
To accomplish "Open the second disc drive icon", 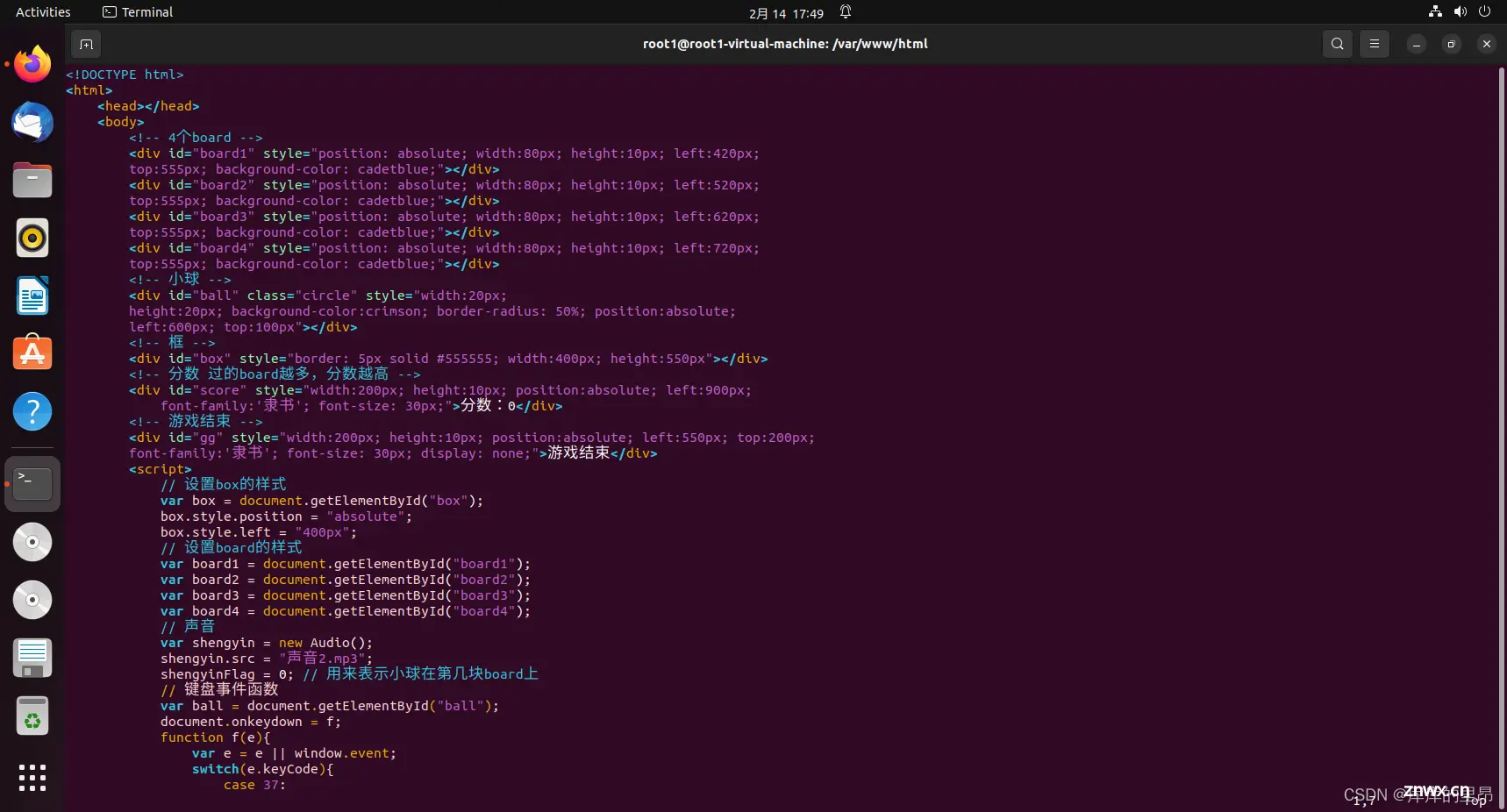I will click(x=32, y=600).
